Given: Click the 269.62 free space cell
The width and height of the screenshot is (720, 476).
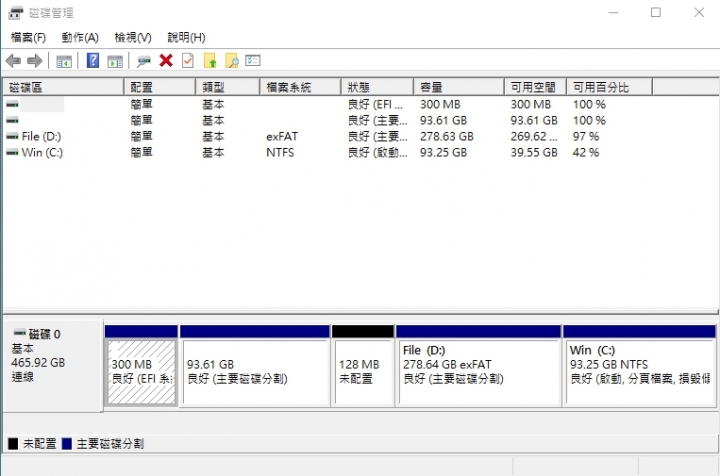Looking at the screenshot, I should [534, 136].
